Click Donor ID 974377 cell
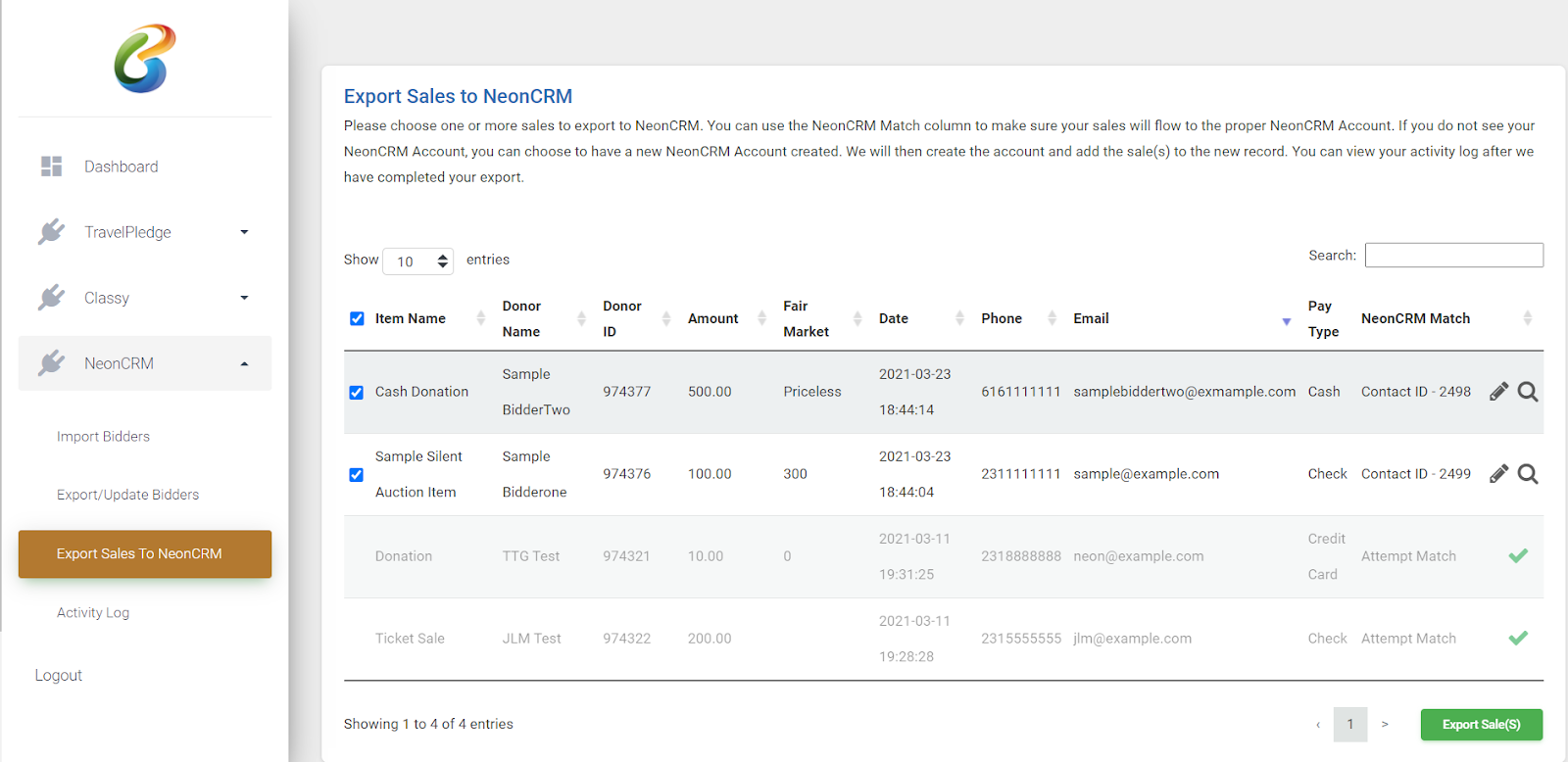Viewport: 1568px width, 762px height. point(626,392)
